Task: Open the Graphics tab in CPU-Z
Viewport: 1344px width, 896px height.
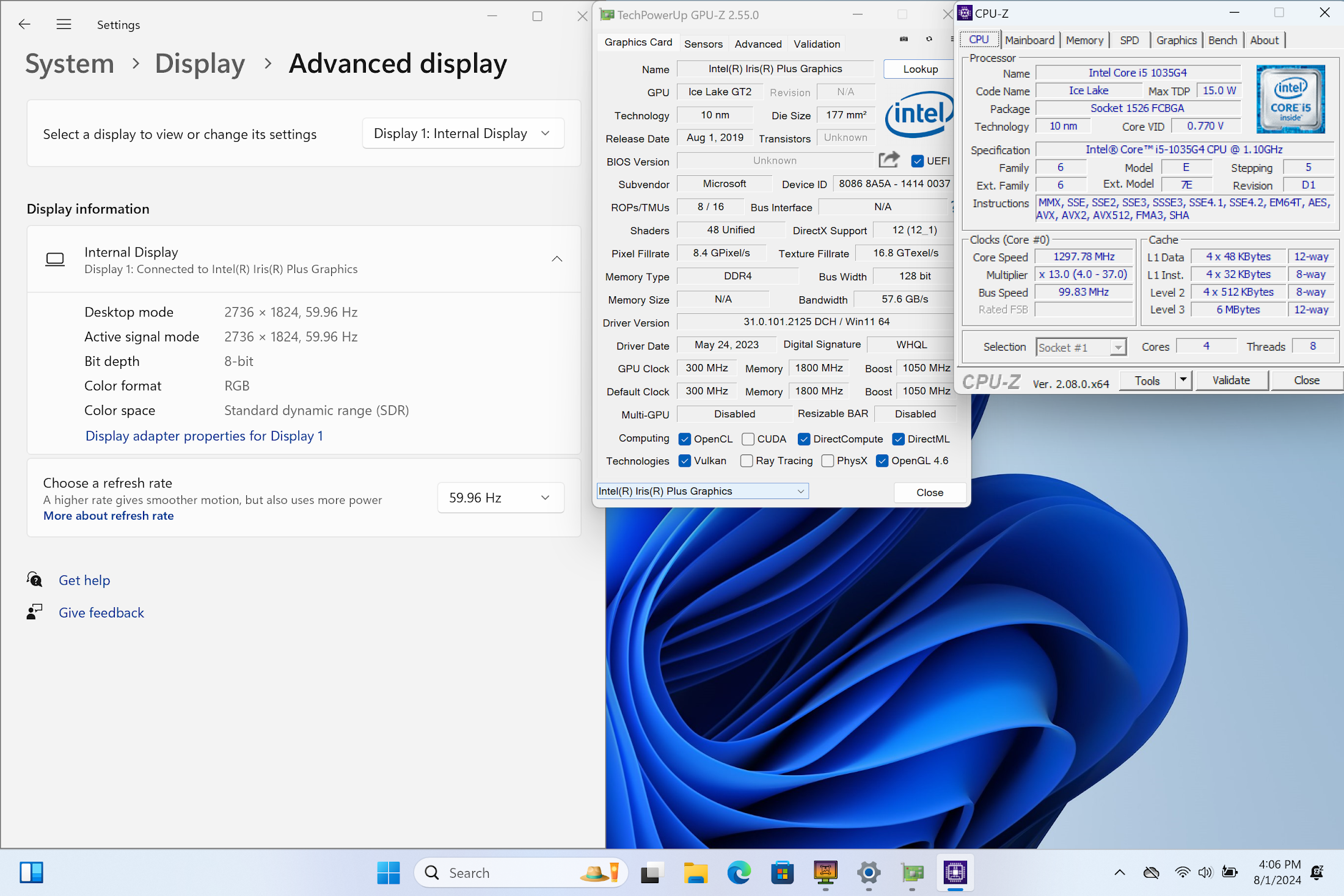Action: (x=1176, y=40)
